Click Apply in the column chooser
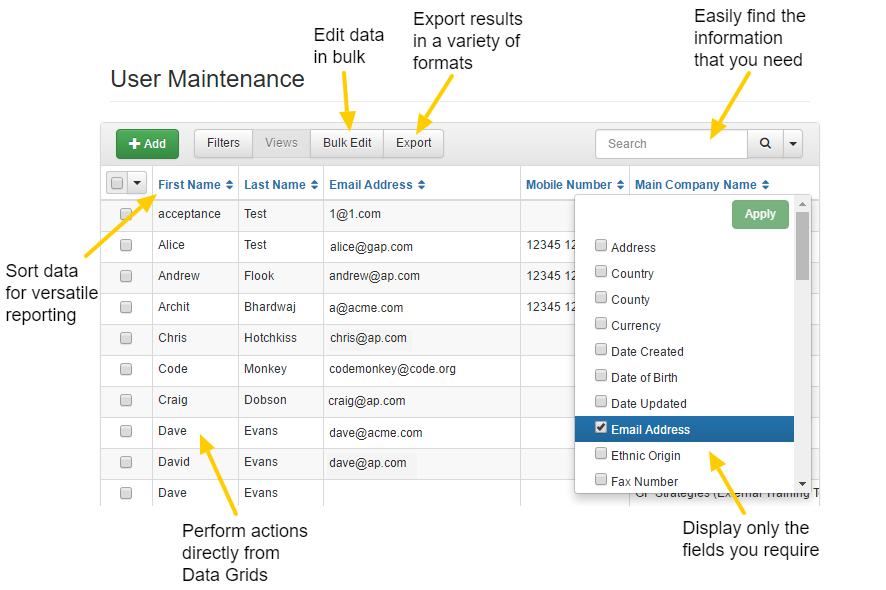This screenshot has width=886, height=590. [760, 214]
